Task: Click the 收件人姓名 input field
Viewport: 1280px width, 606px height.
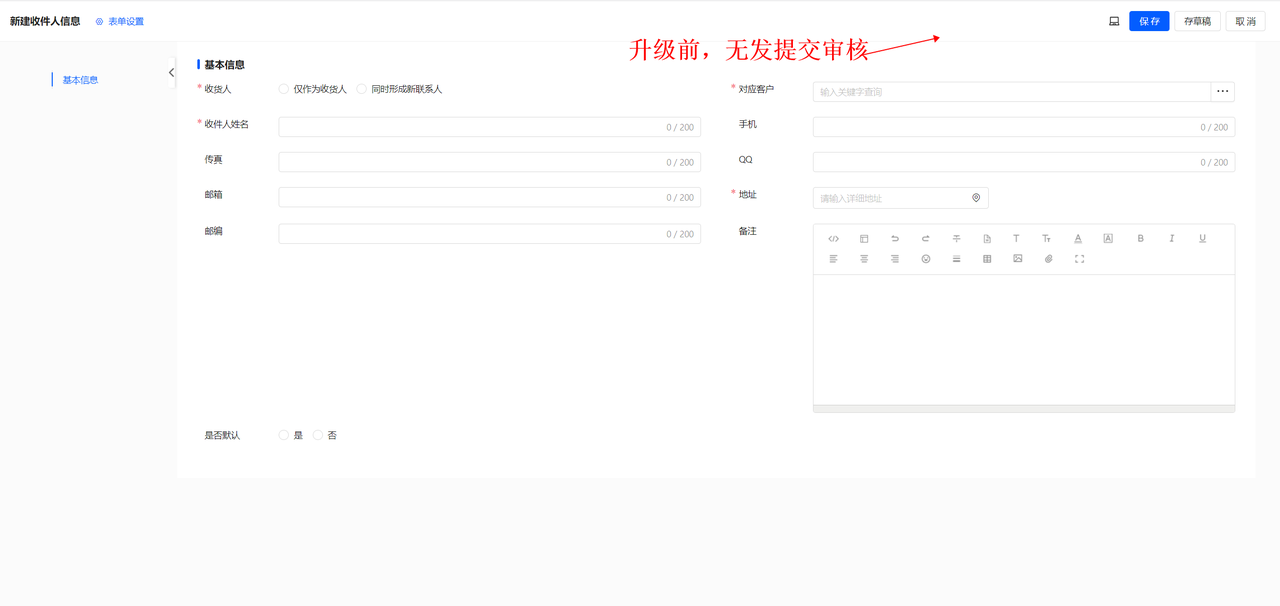Action: [470, 127]
